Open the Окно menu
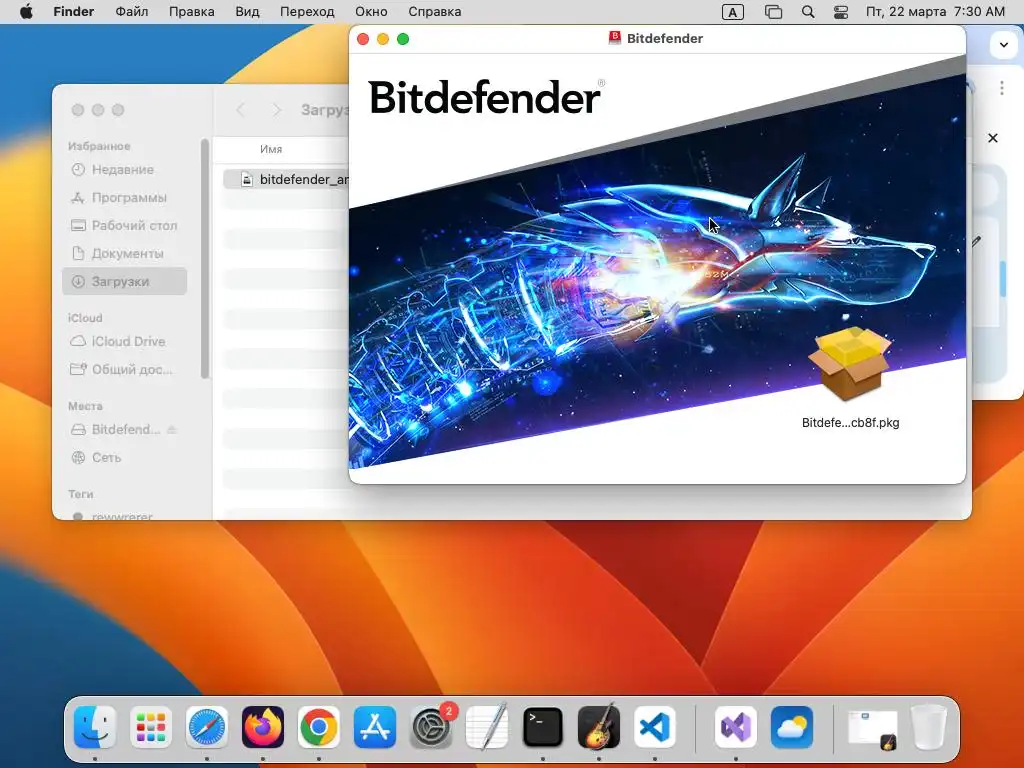This screenshot has height=768, width=1024. [371, 12]
